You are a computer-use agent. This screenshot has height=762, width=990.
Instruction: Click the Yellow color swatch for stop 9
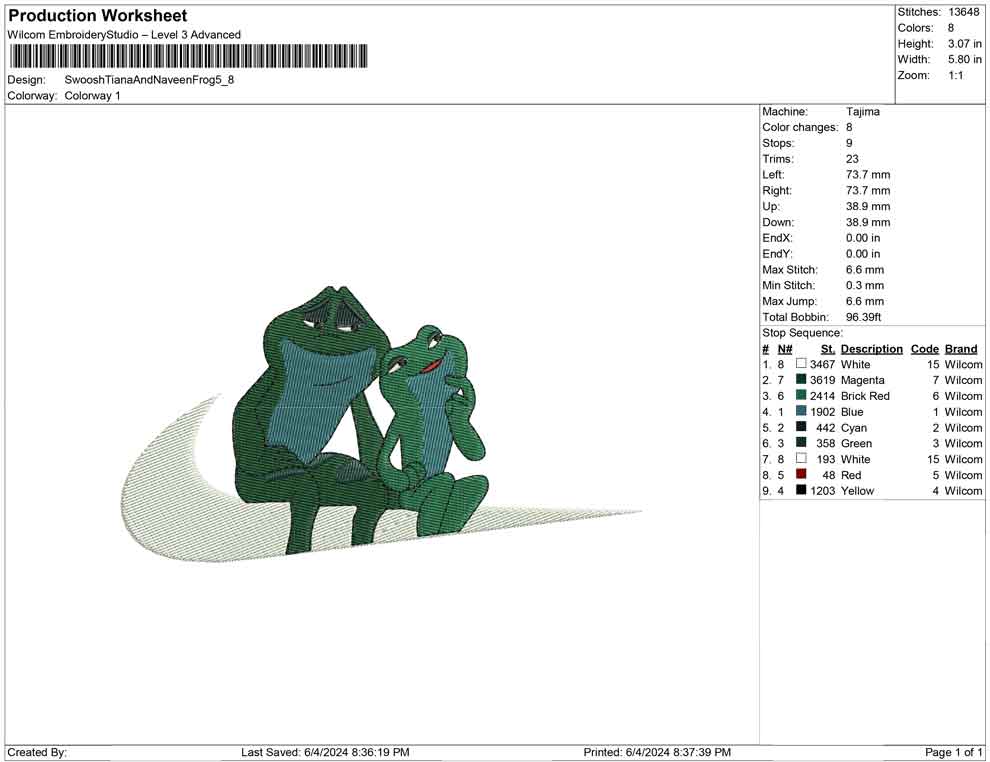801,490
